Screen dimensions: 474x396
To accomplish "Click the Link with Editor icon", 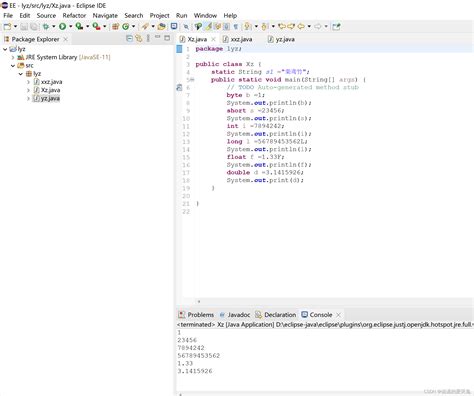I will 139,39.
